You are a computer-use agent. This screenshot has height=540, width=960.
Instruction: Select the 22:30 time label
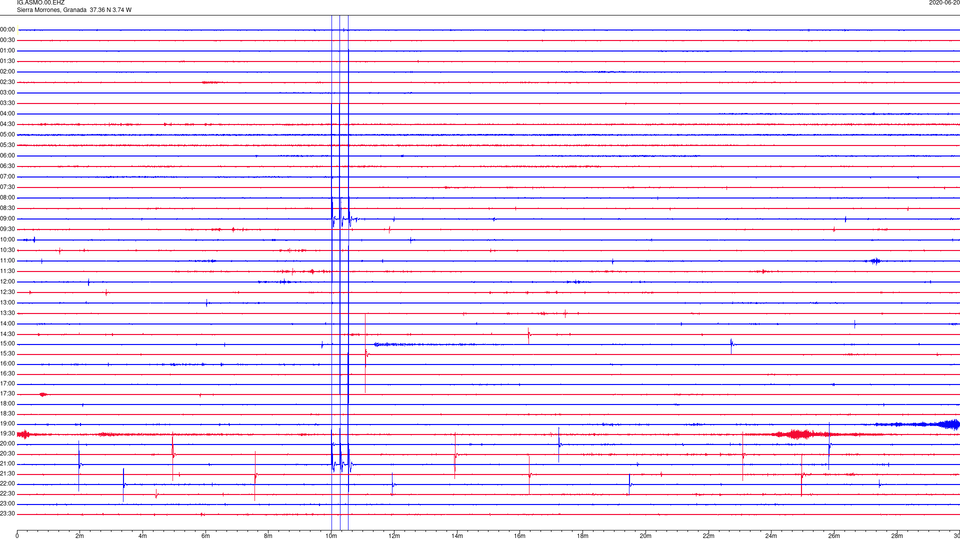click(8, 493)
